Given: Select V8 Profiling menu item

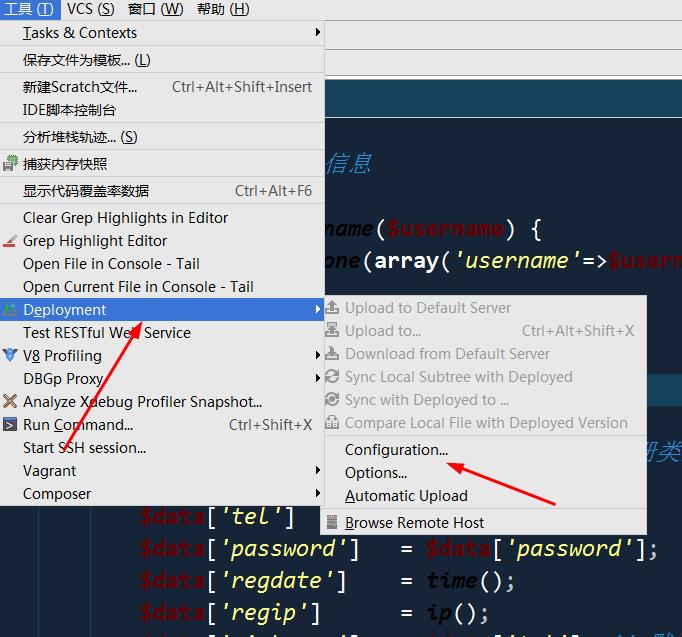Looking at the screenshot, I should (162, 356).
